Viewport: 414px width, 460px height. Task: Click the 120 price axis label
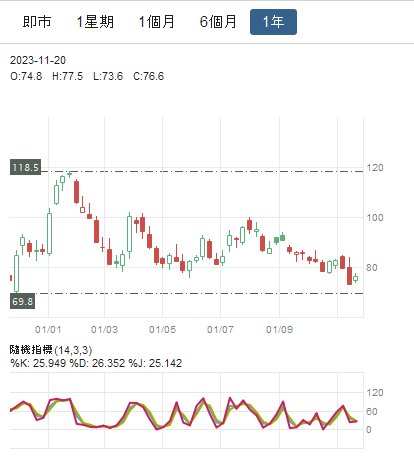tap(375, 168)
